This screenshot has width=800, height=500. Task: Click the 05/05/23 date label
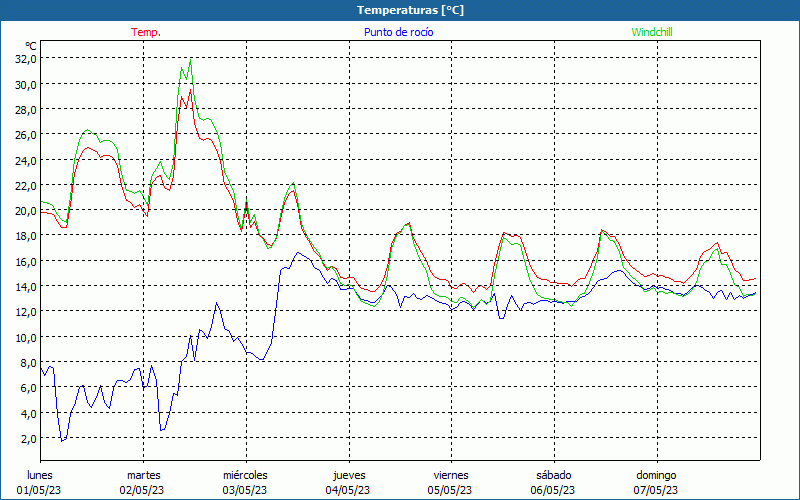(x=450, y=490)
